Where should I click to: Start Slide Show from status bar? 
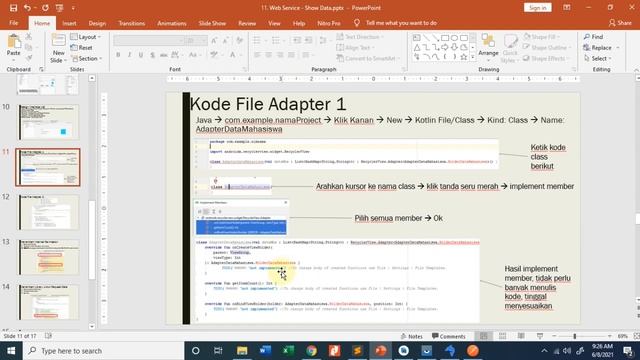(x=540, y=336)
